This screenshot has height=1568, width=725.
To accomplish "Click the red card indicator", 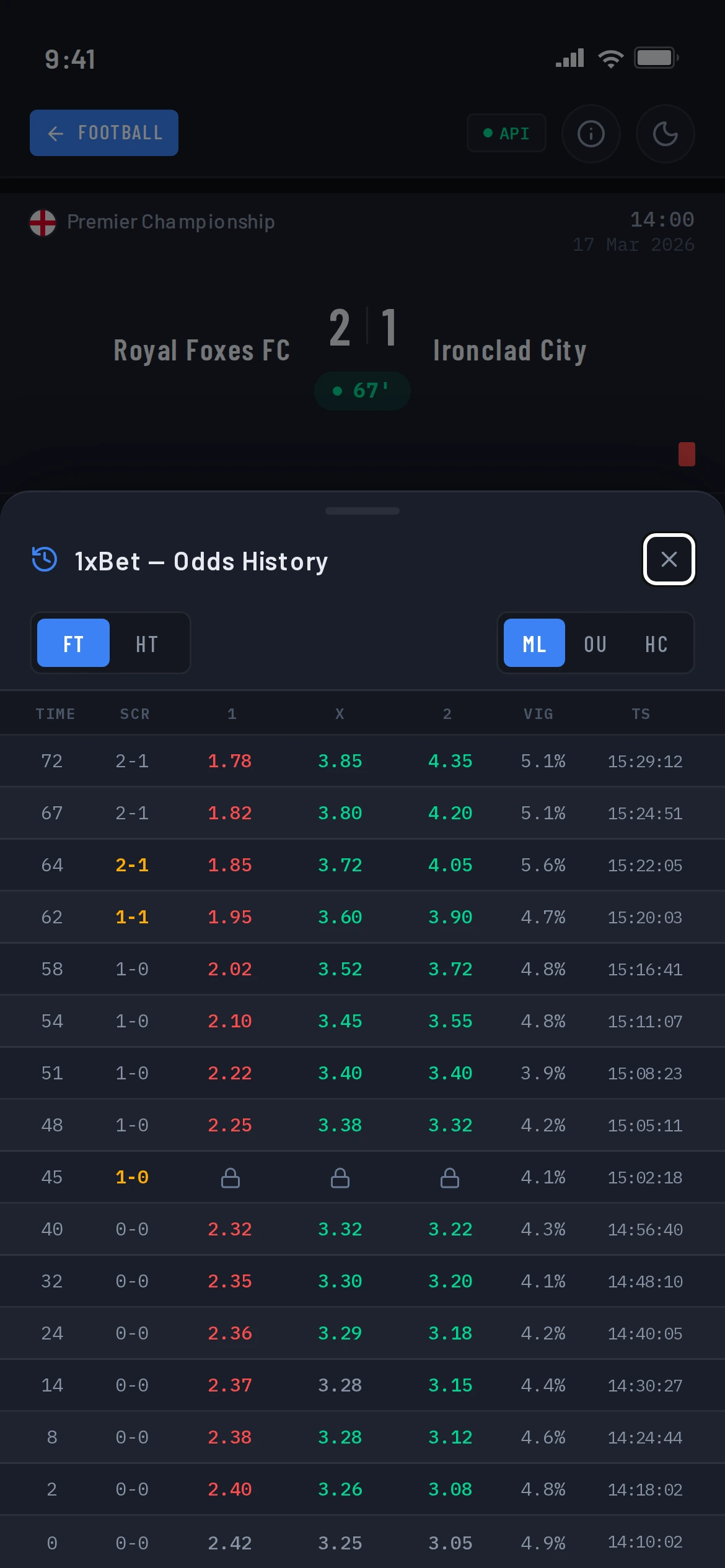I will point(687,454).
